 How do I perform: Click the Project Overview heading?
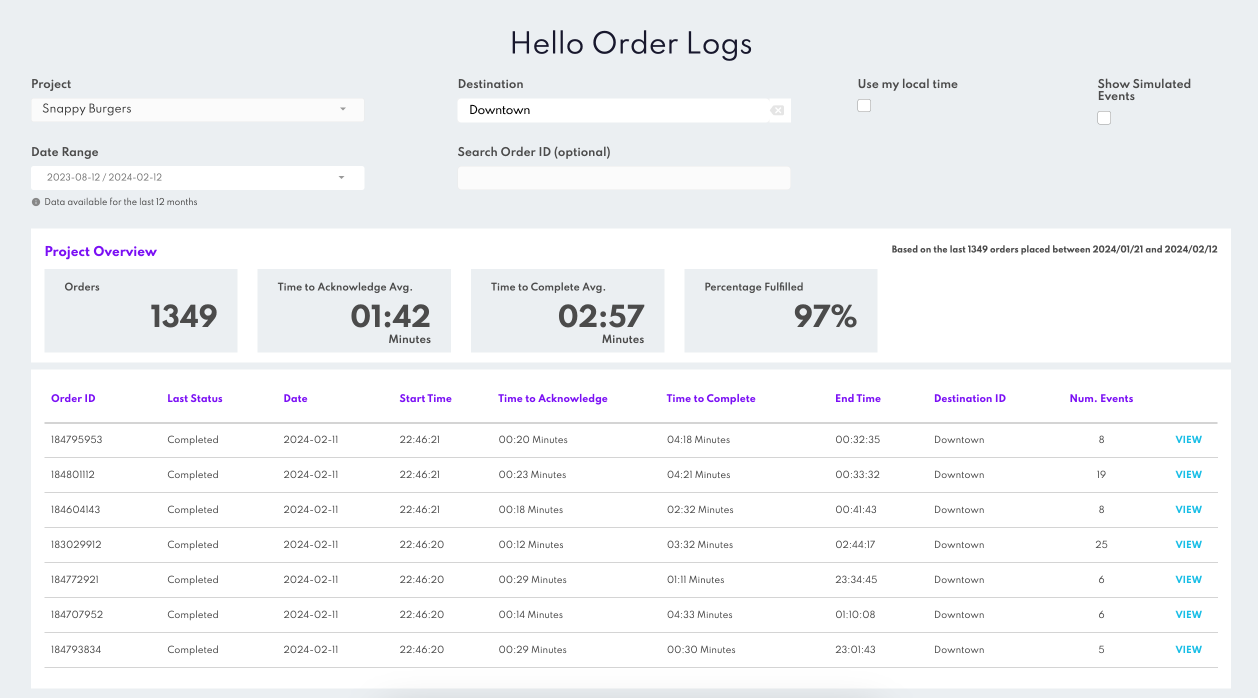click(x=101, y=252)
